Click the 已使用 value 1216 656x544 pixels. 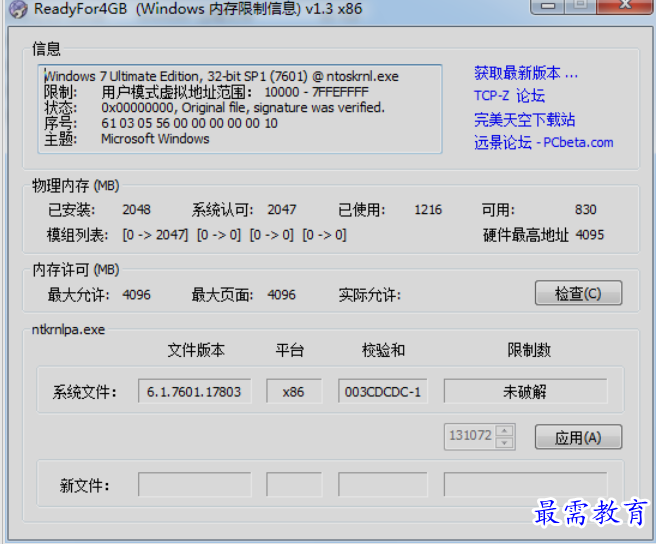pos(428,210)
